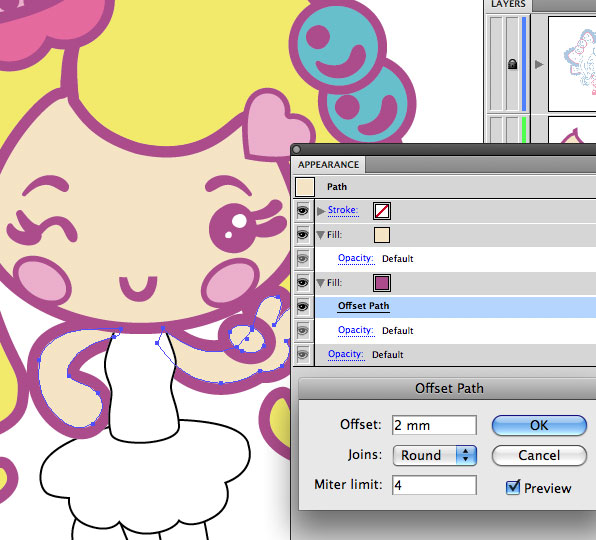Viewport: 596px width, 540px height.
Task: Click the layer lock icon
Action: pos(512,64)
